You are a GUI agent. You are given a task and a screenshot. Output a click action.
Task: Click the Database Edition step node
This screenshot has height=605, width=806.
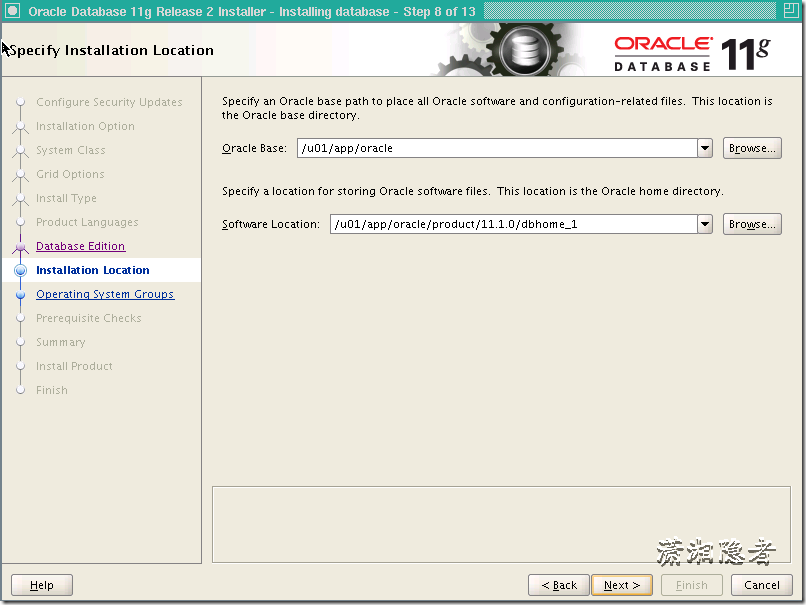(22, 246)
